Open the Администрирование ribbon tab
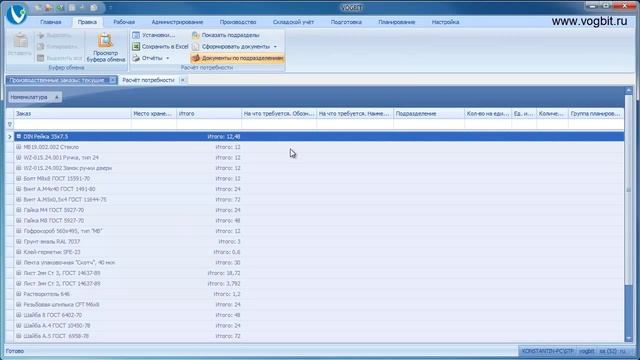 [x=177, y=22]
